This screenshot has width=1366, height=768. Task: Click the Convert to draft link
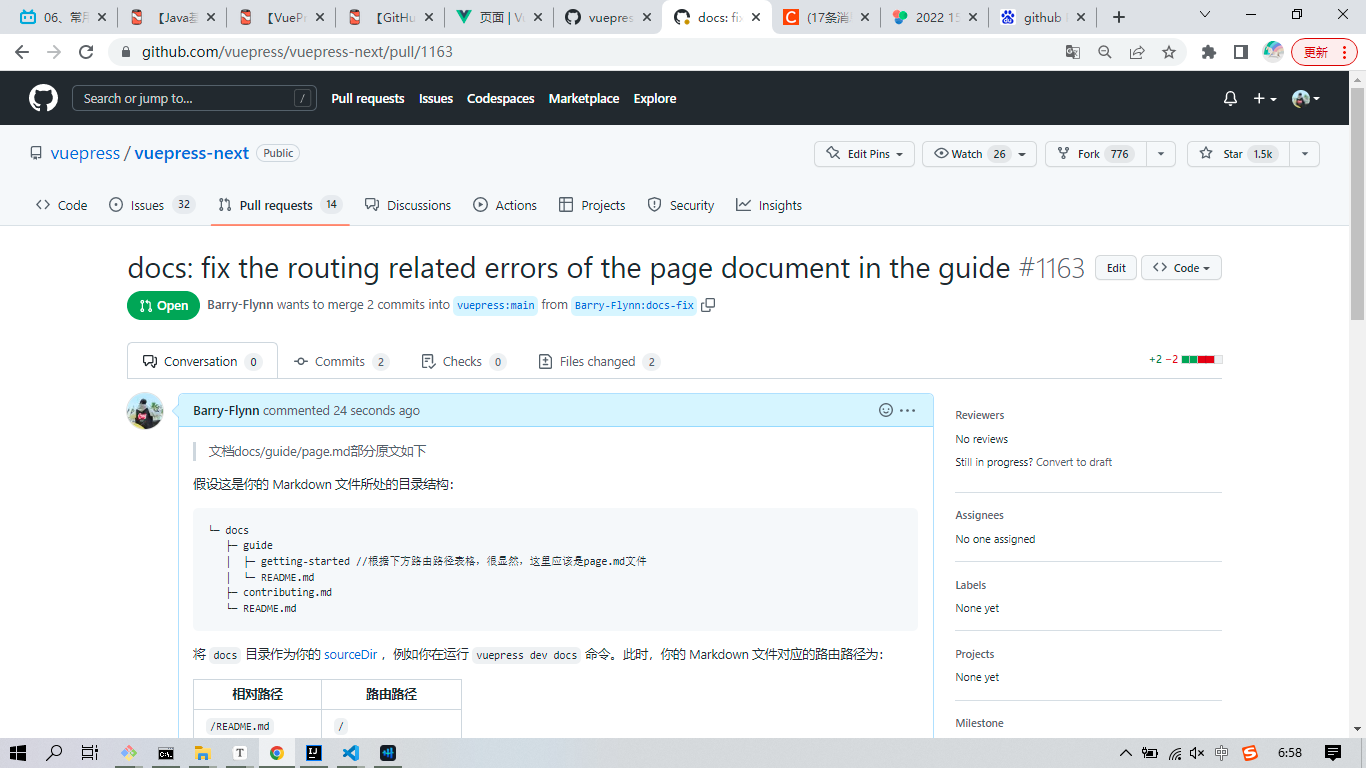point(1073,462)
